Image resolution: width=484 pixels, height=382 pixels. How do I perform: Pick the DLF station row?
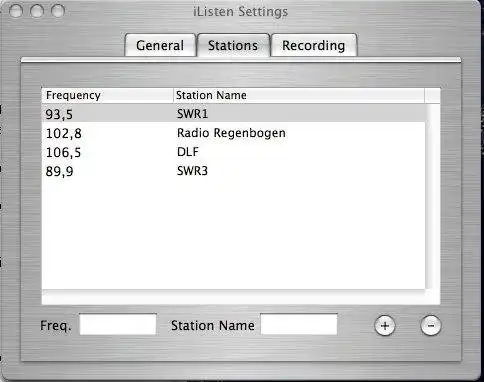[233, 152]
